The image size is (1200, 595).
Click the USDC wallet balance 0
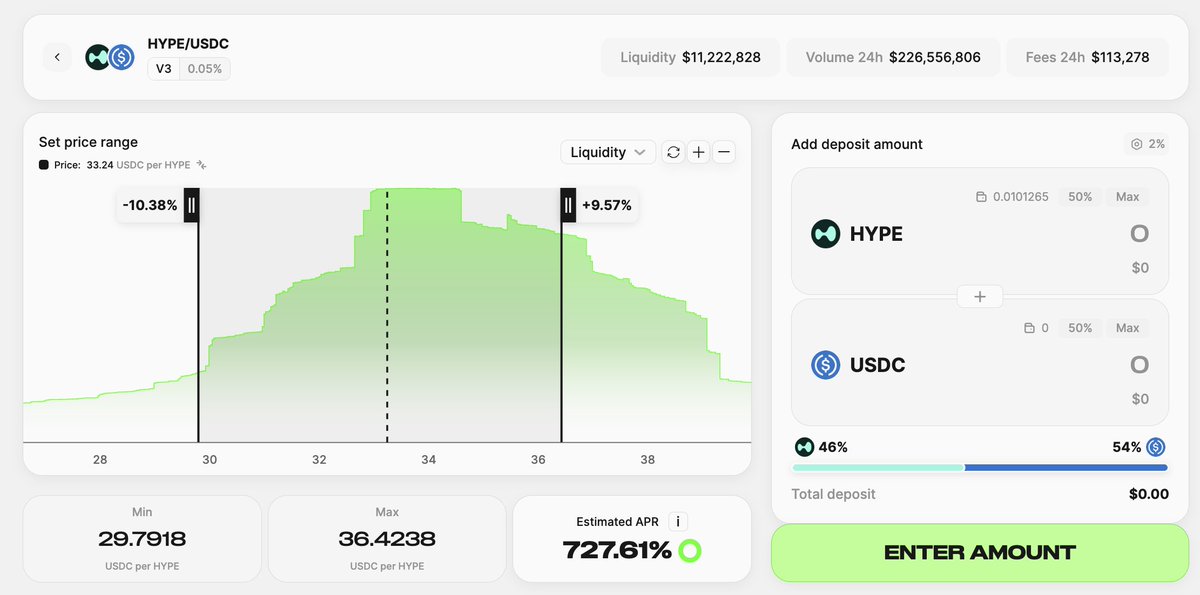(x=1036, y=328)
